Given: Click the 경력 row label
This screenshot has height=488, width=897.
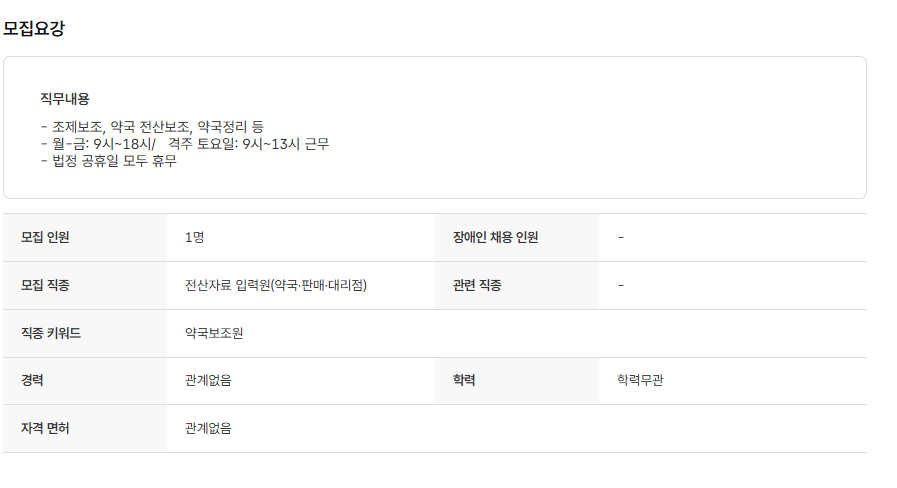Looking at the screenshot, I should [33, 380].
